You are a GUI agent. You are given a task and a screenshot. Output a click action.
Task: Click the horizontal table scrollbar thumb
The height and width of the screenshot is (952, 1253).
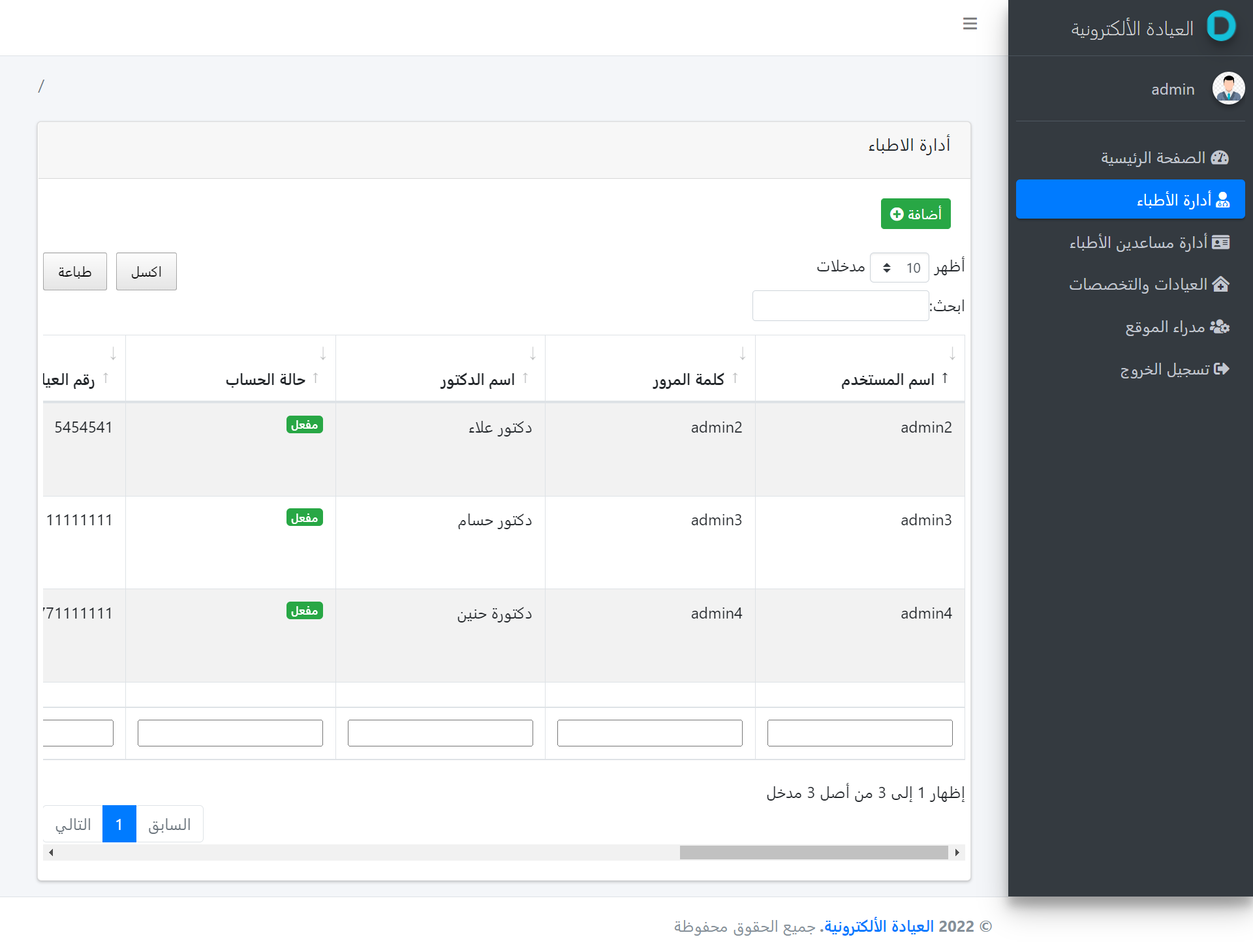point(813,853)
